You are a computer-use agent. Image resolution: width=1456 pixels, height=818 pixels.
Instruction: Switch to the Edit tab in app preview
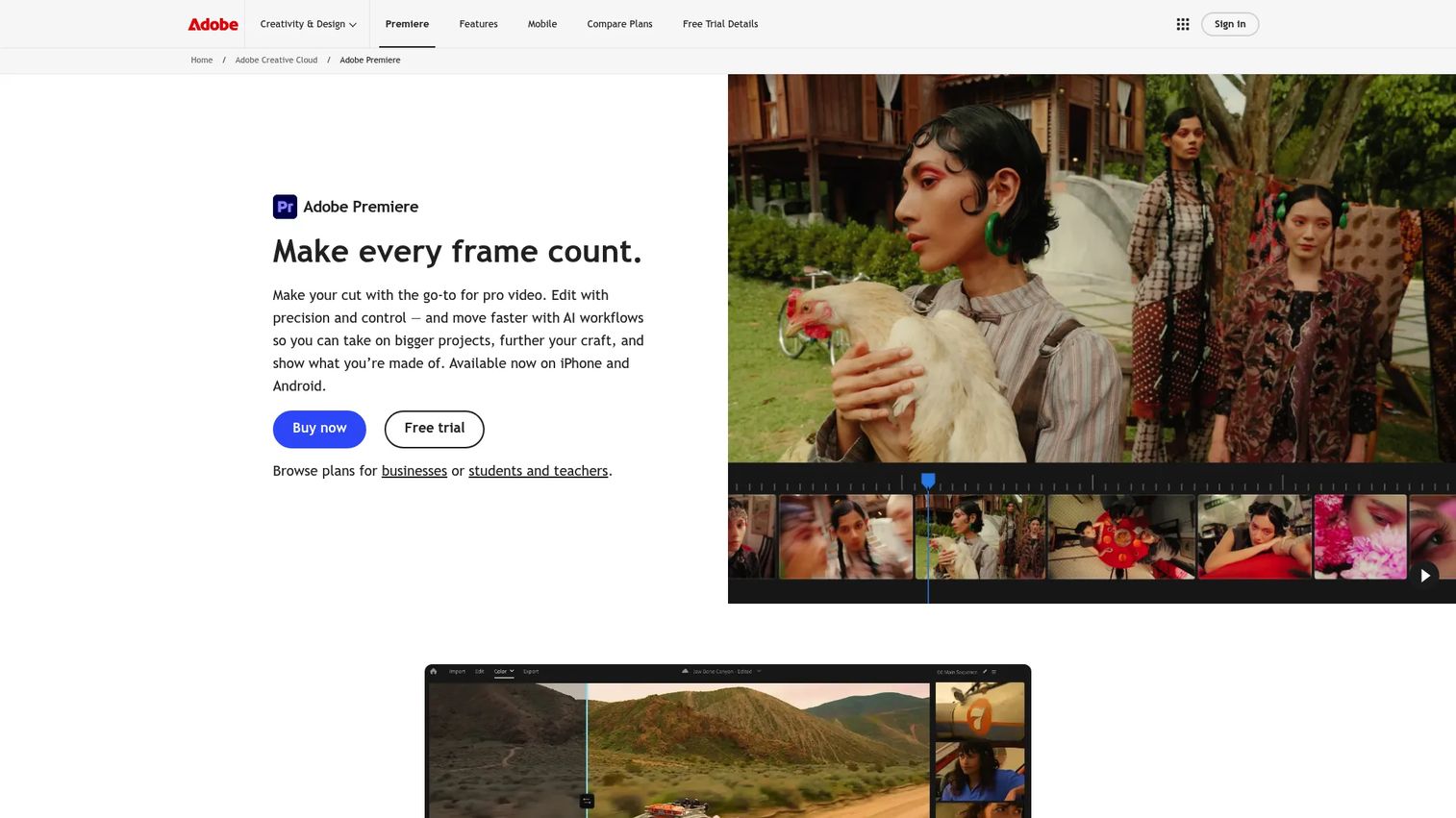tap(480, 671)
